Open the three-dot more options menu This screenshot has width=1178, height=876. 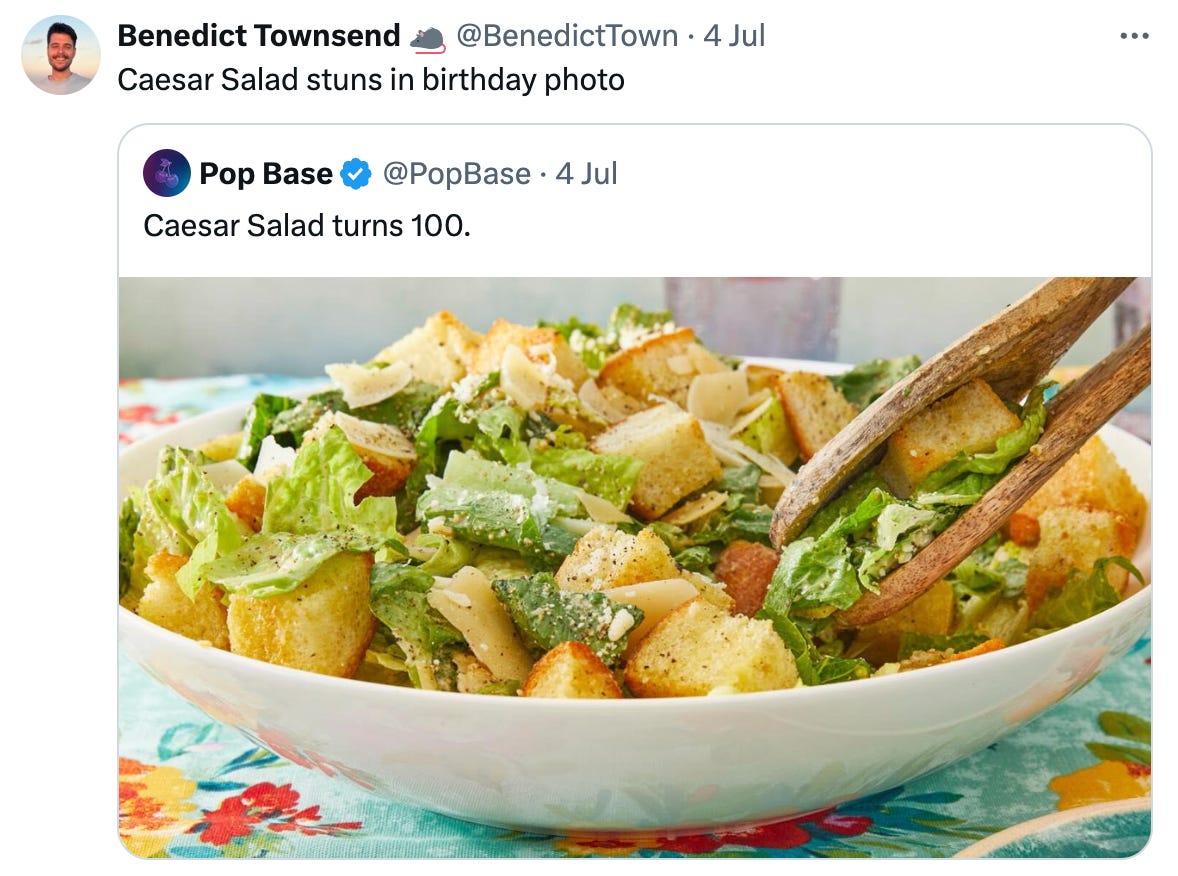click(x=1134, y=35)
